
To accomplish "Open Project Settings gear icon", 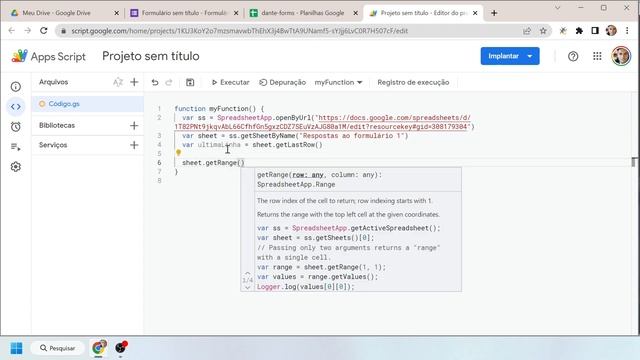I will coord(16,167).
